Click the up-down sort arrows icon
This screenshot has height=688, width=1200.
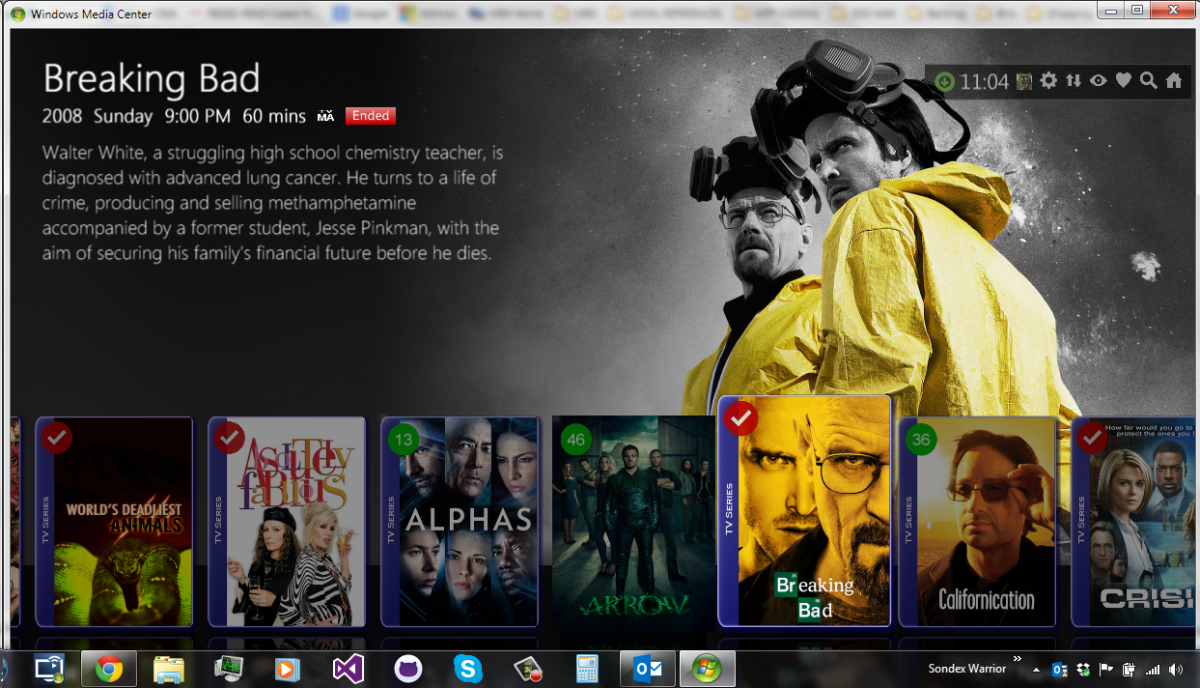click(x=1073, y=81)
